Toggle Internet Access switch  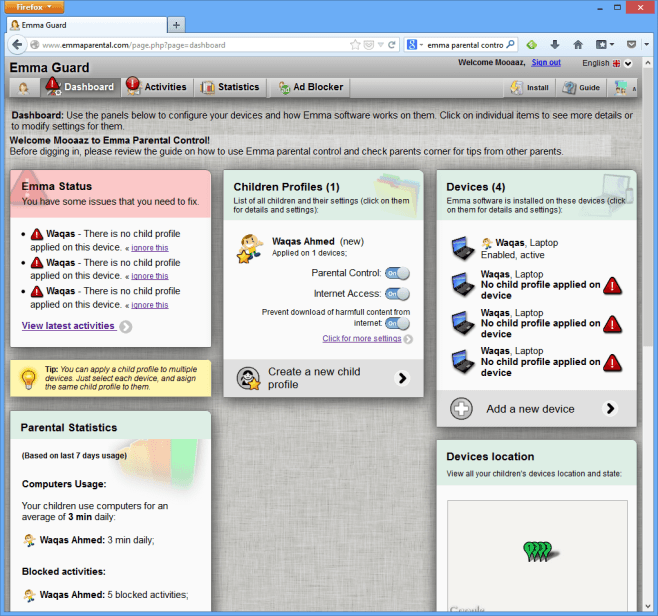tap(397, 294)
